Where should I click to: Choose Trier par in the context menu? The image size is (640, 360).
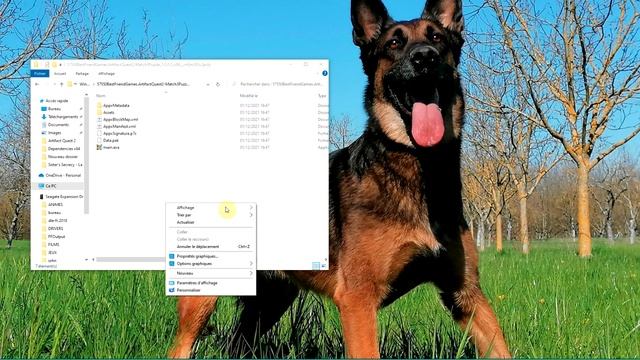point(211,215)
